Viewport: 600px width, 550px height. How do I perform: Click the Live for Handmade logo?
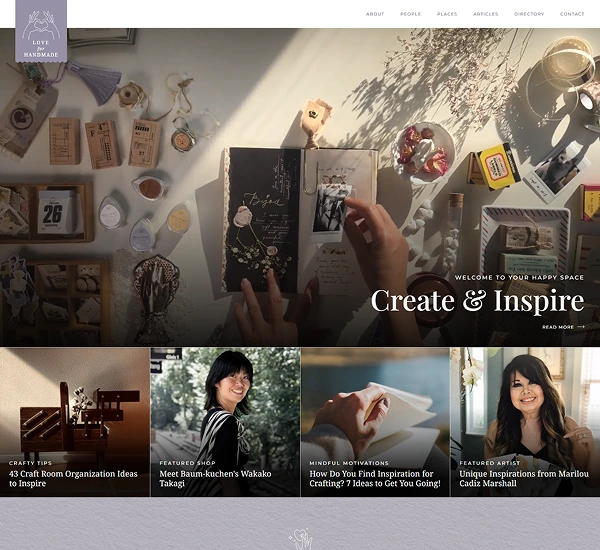point(41,31)
